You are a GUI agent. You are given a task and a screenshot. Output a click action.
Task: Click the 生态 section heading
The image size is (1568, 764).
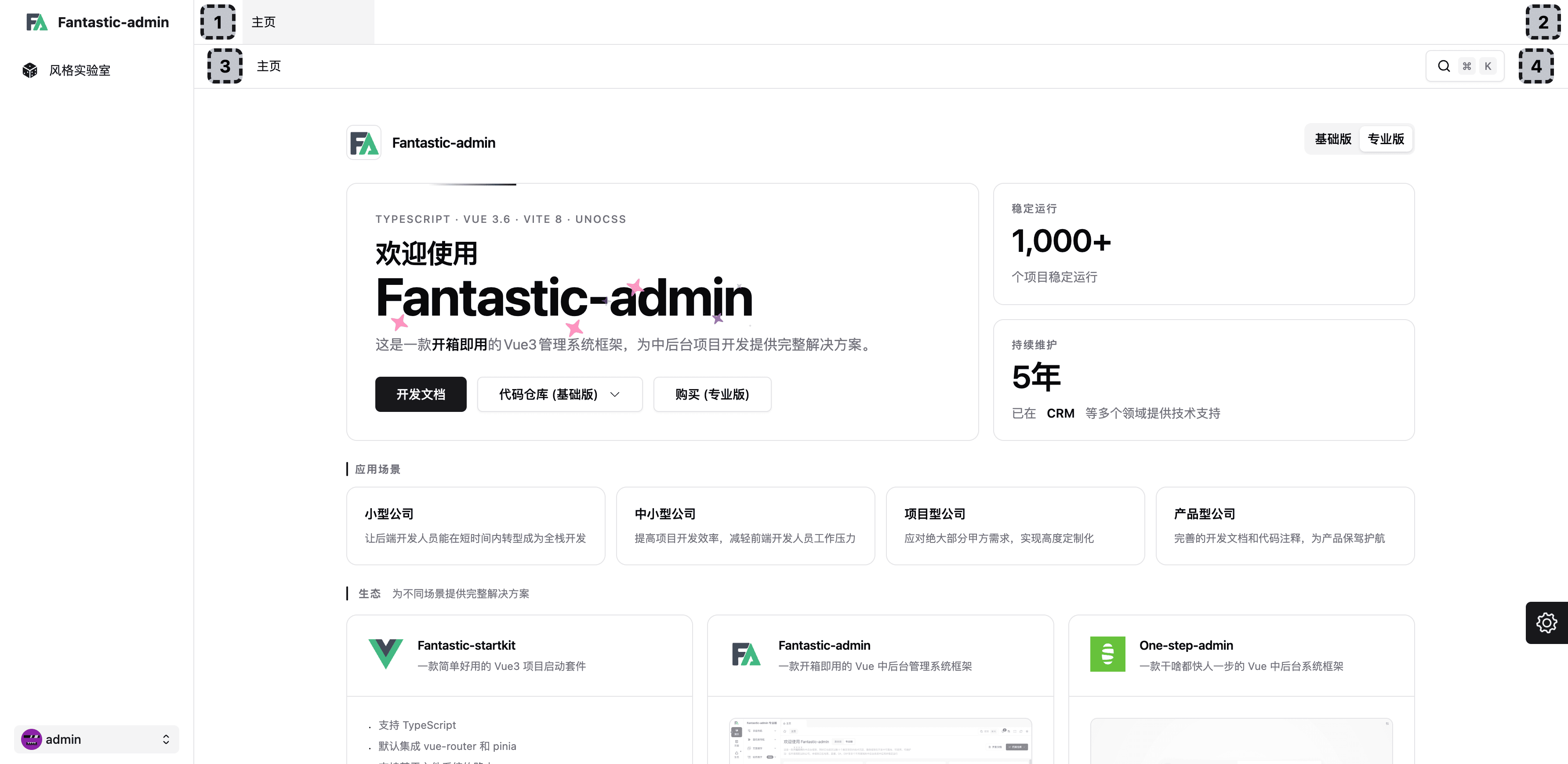pyautogui.click(x=370, y=593)
